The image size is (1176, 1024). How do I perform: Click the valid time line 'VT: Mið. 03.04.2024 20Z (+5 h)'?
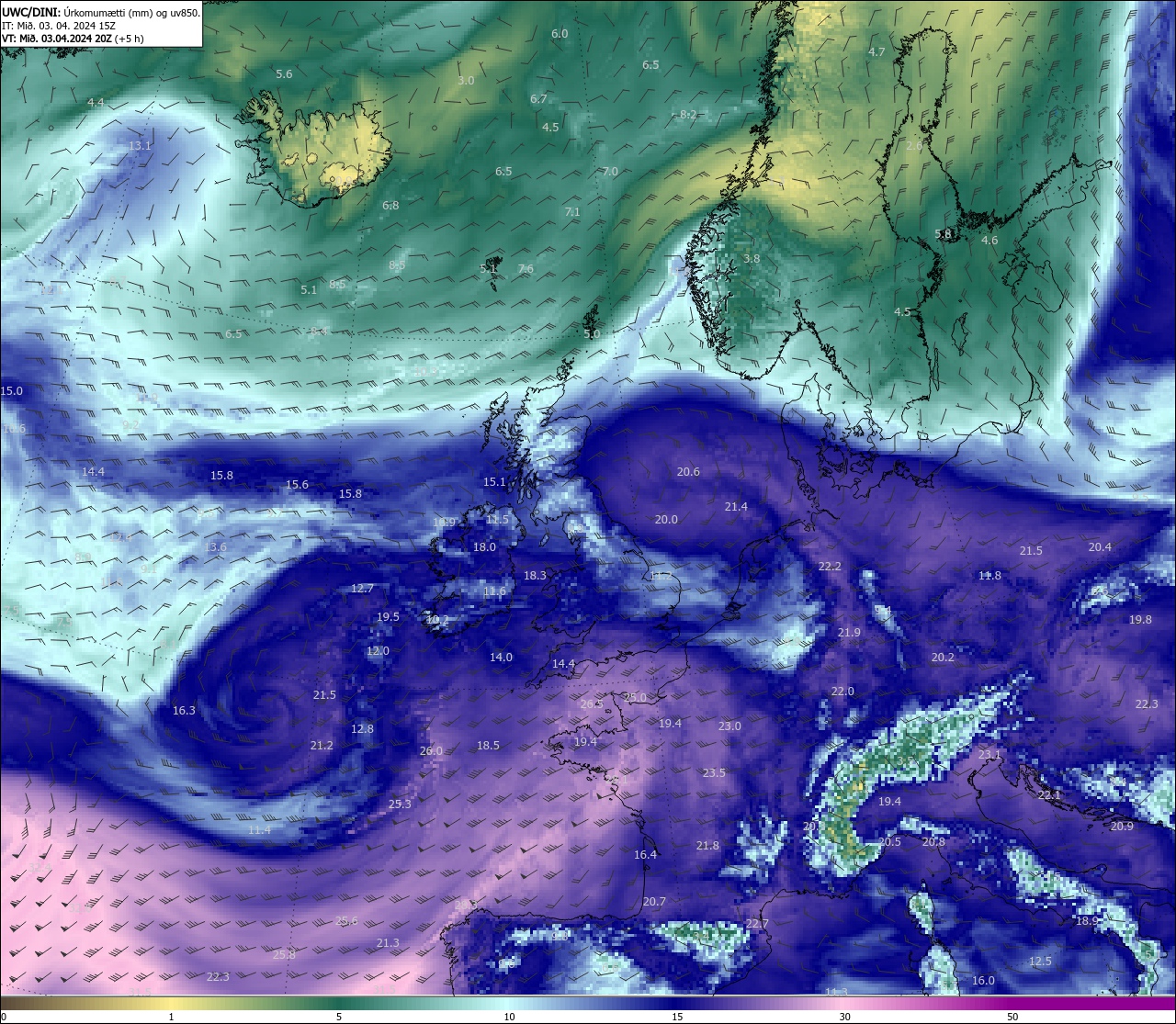point(73,39)
